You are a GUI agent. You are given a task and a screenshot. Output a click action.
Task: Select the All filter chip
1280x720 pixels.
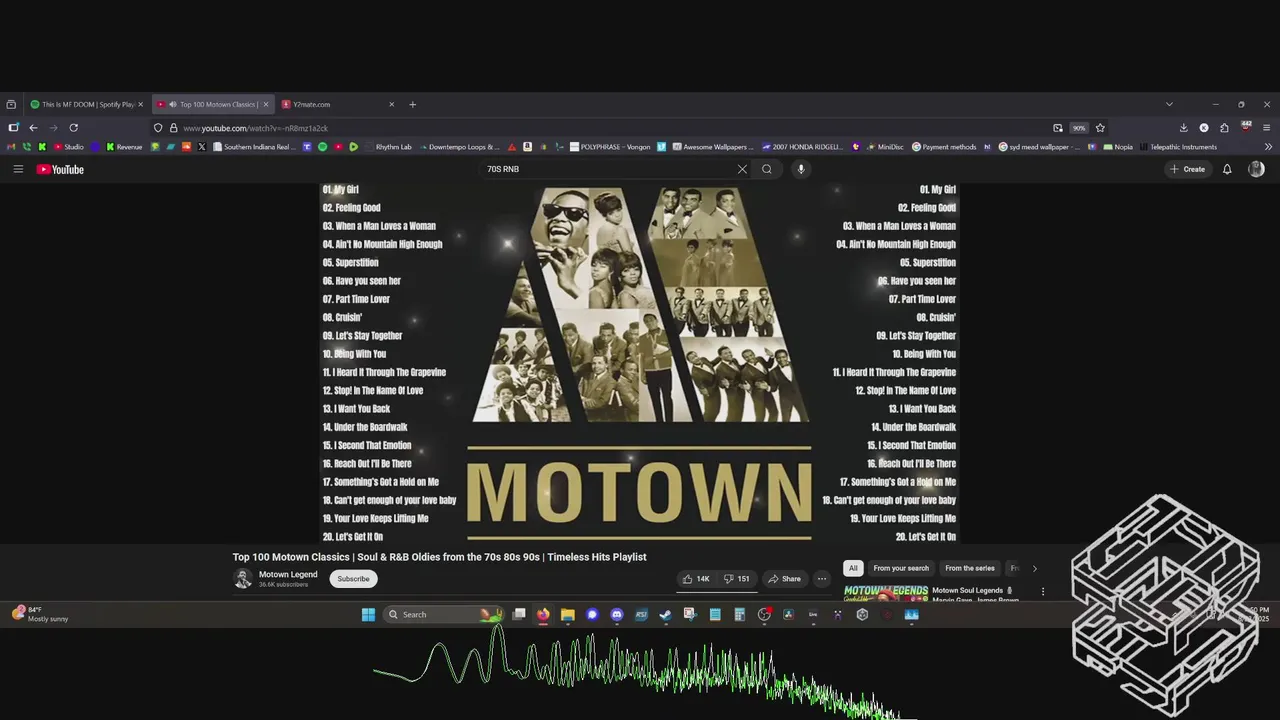tap(853, 568)
